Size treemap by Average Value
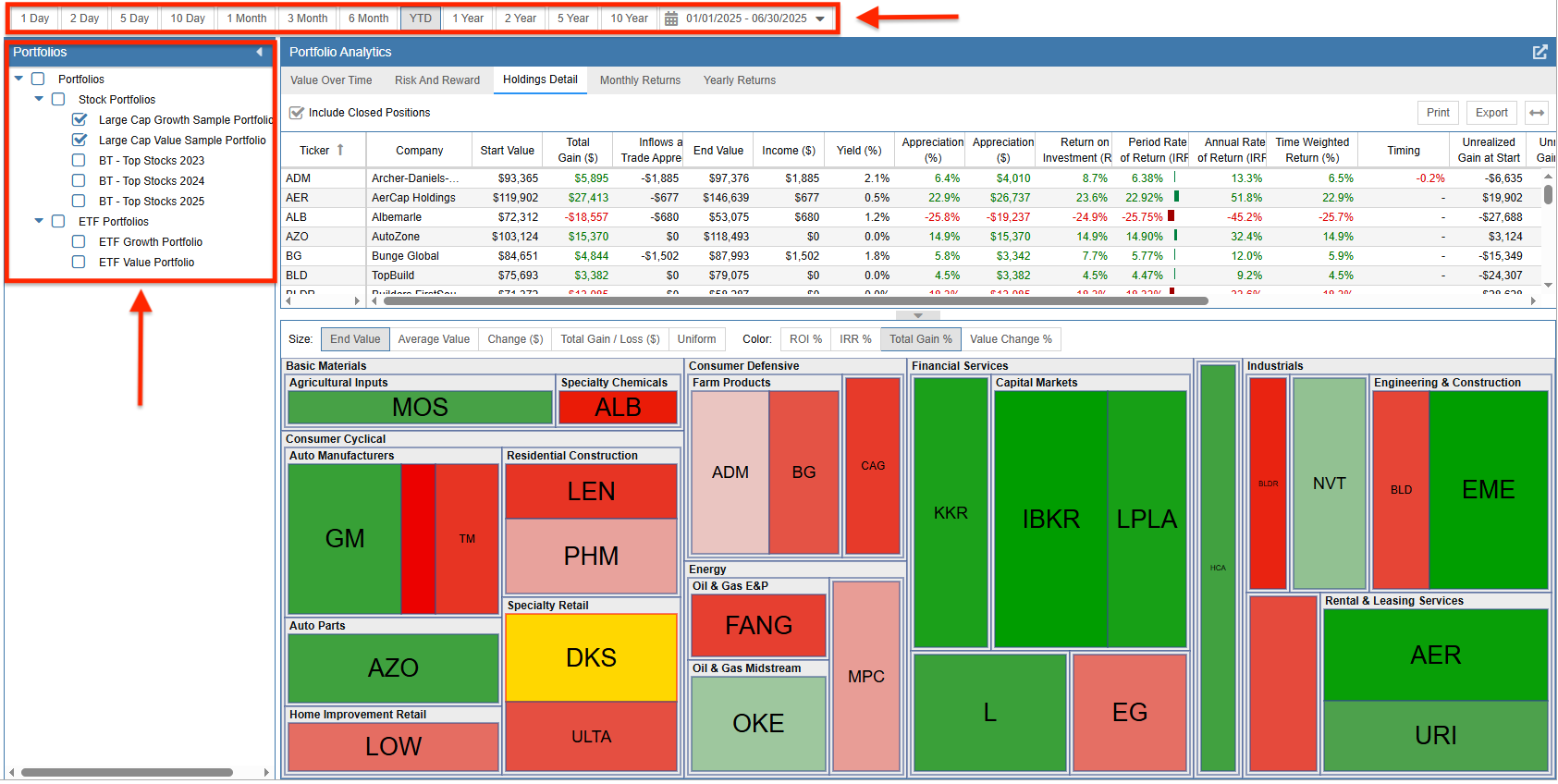The height and width of the screenshot is (784, 1558). point(434,339)
